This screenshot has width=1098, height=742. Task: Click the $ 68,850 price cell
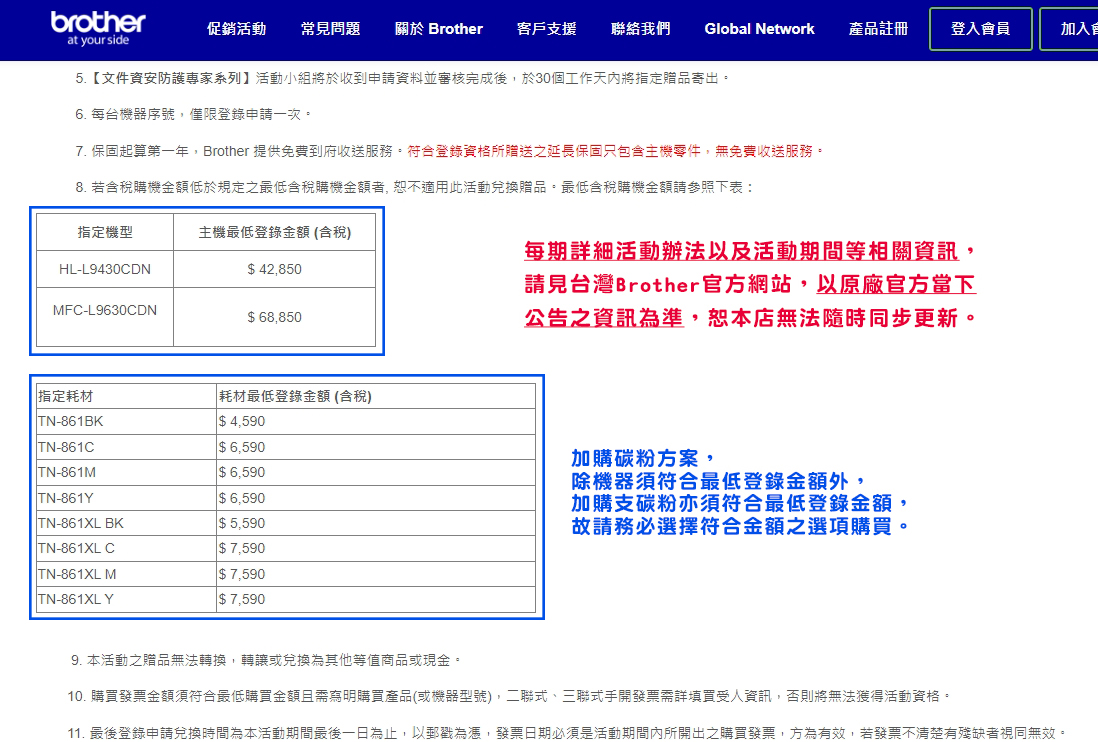coord(274,317)
